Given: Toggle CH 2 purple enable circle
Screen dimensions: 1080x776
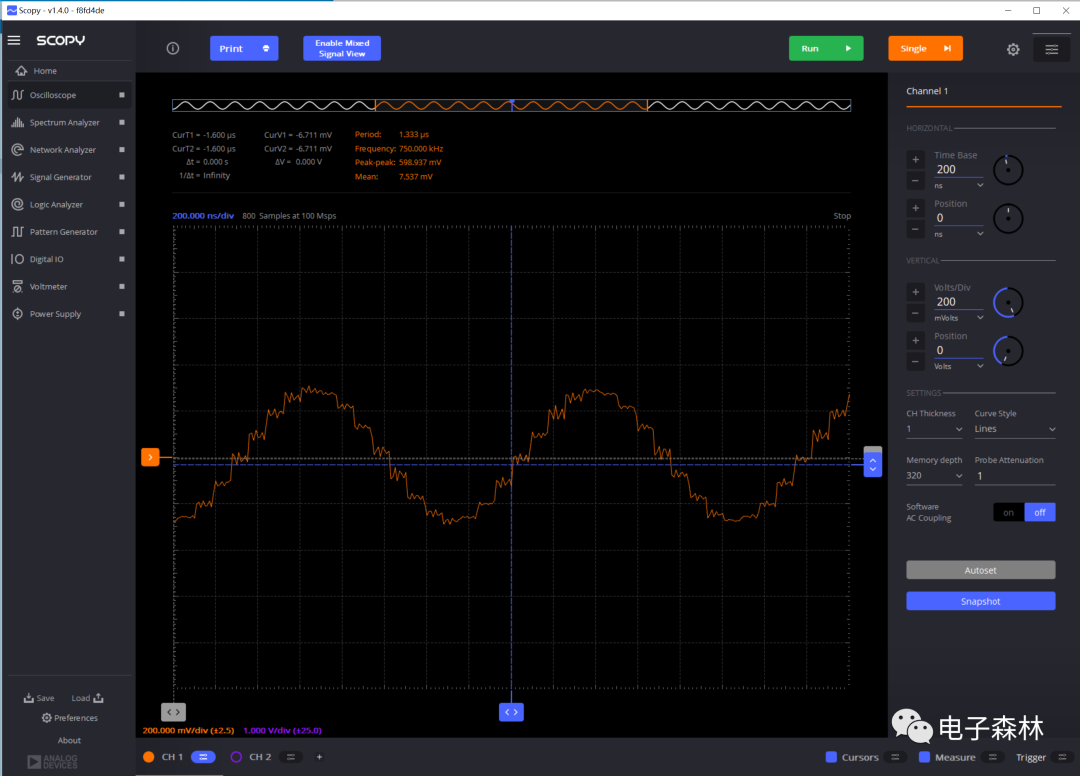Looking at the screenshot, I should (236, 757).
